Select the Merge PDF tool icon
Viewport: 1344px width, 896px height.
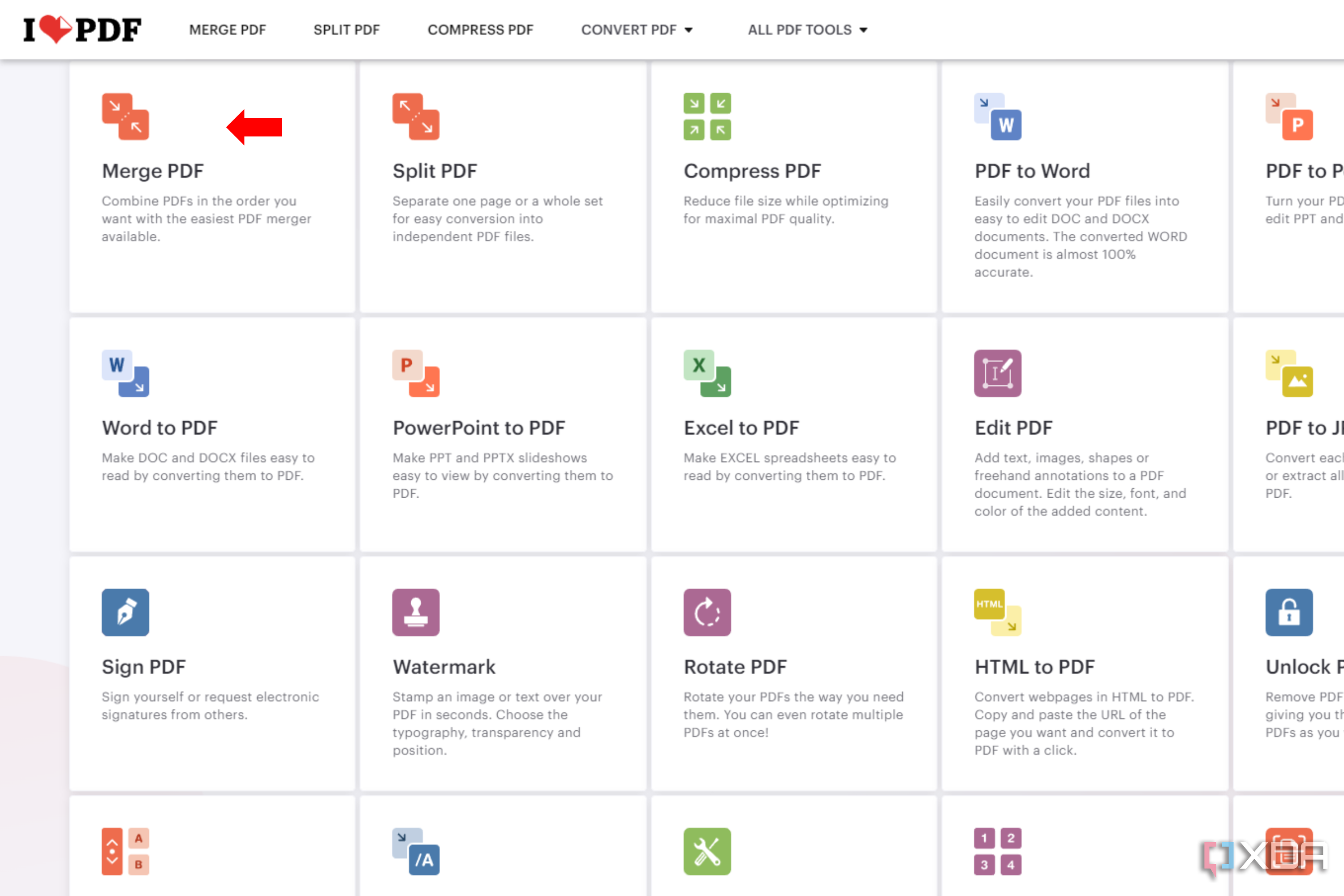click(x=126, y=116)
